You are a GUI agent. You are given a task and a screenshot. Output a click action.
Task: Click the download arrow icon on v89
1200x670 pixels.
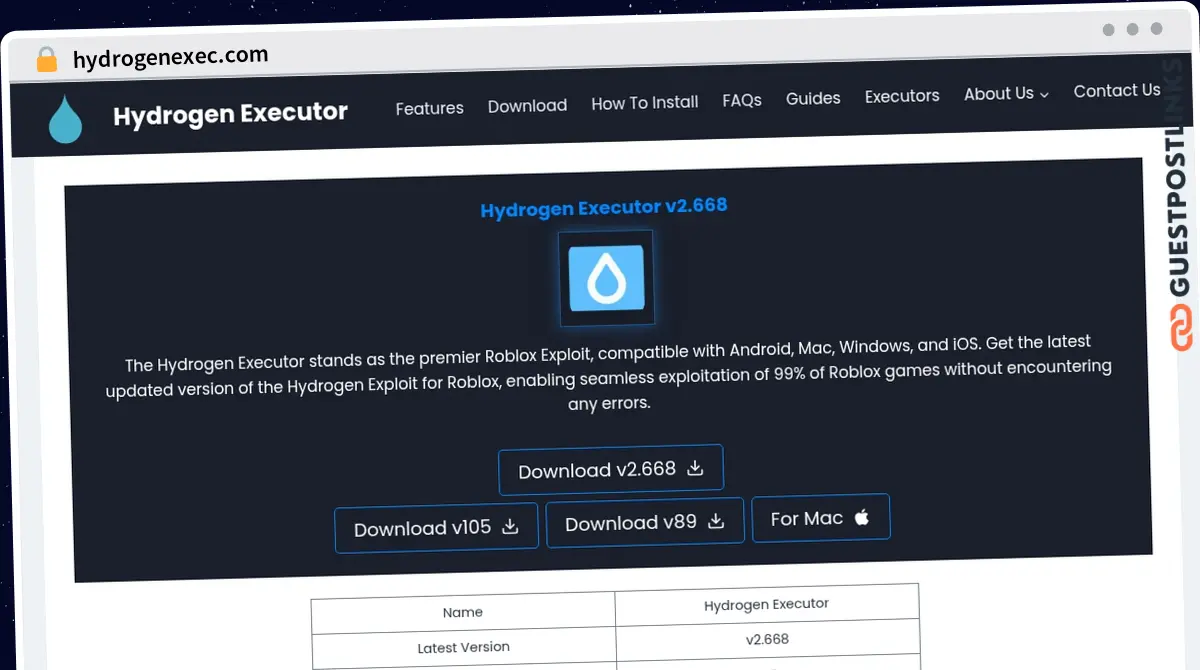(716, 521)
